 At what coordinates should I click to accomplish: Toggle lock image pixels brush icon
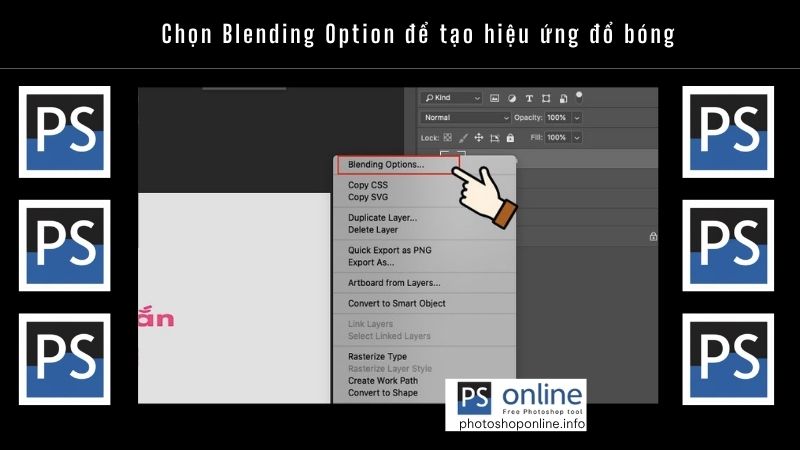pyautogui.click(x=463, y=138)
